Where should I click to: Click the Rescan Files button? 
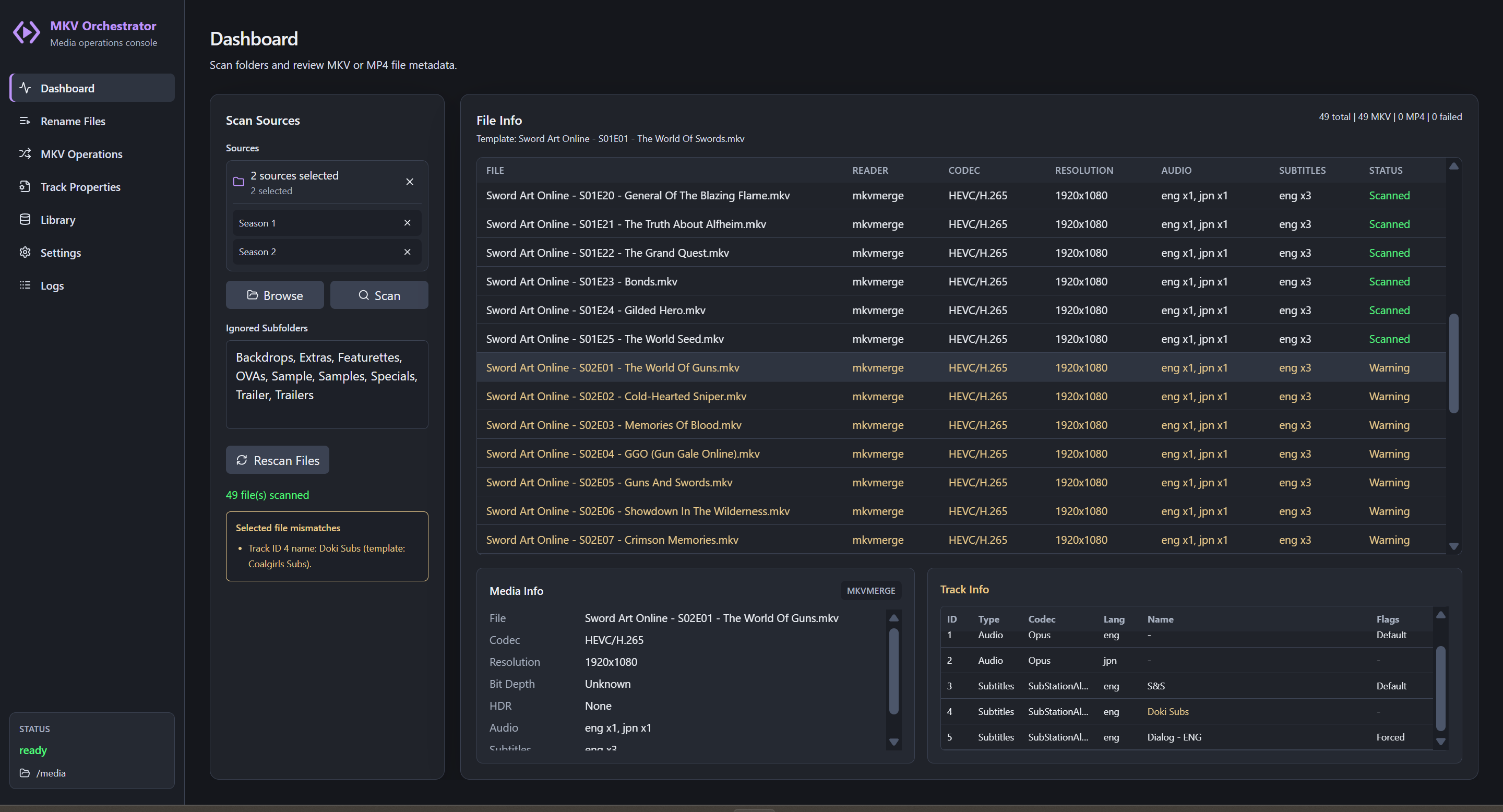[278, 460]
